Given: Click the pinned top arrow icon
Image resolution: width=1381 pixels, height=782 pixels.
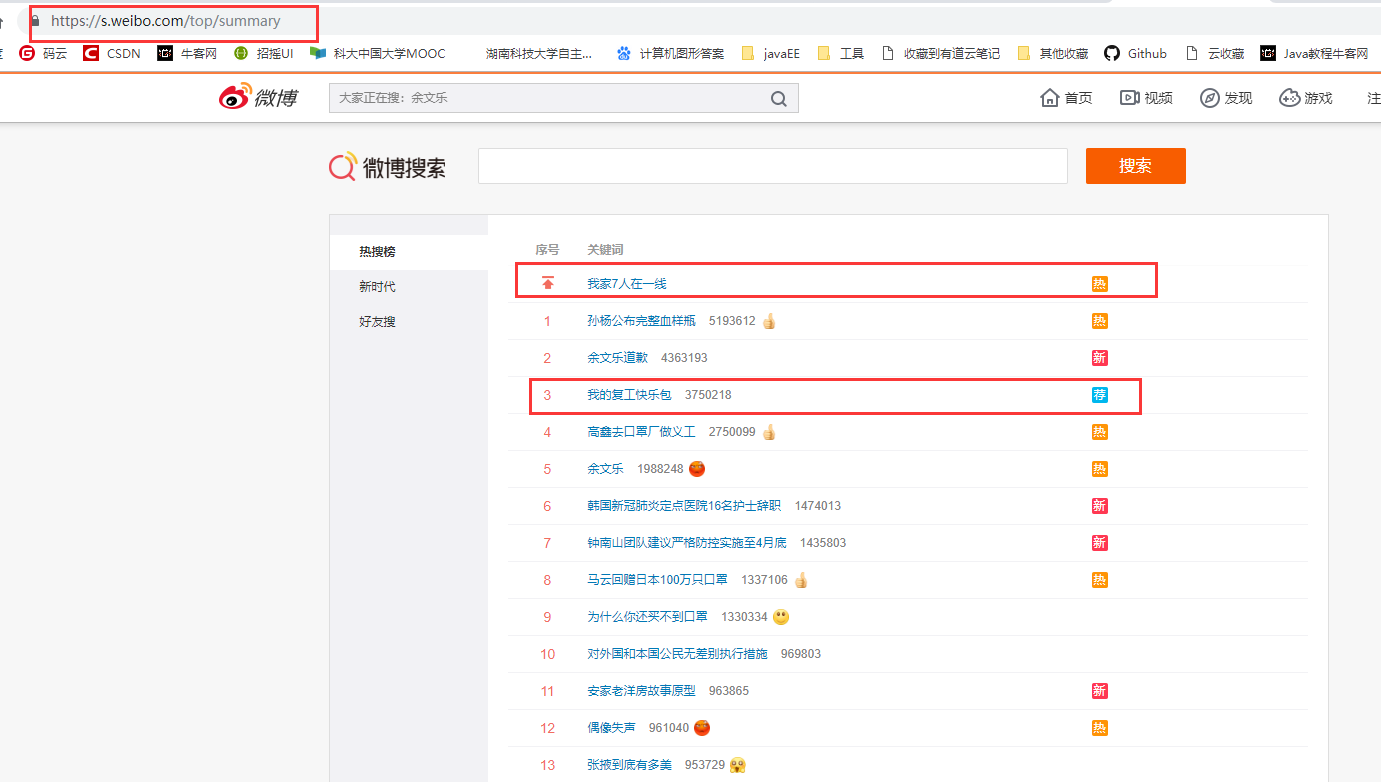Looking at the screenshot, I should point(547,284).
